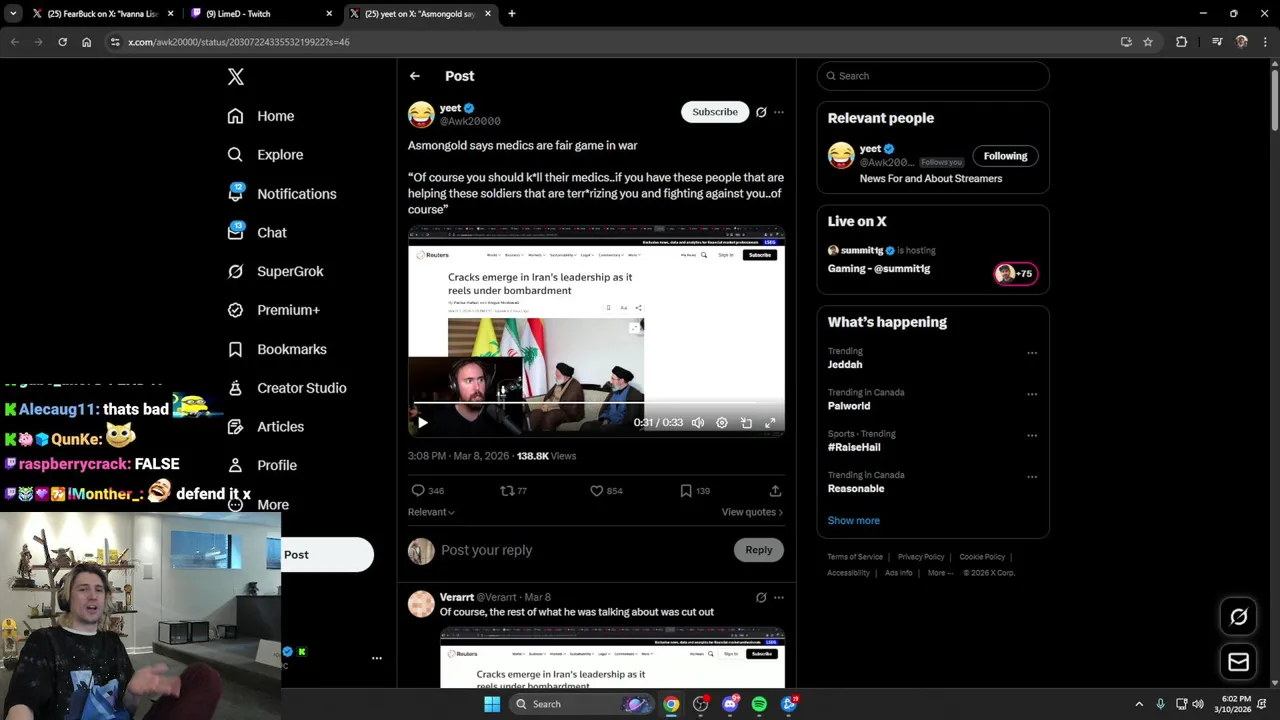Click the Grok icon beside Subscribe

click(761, 112)
